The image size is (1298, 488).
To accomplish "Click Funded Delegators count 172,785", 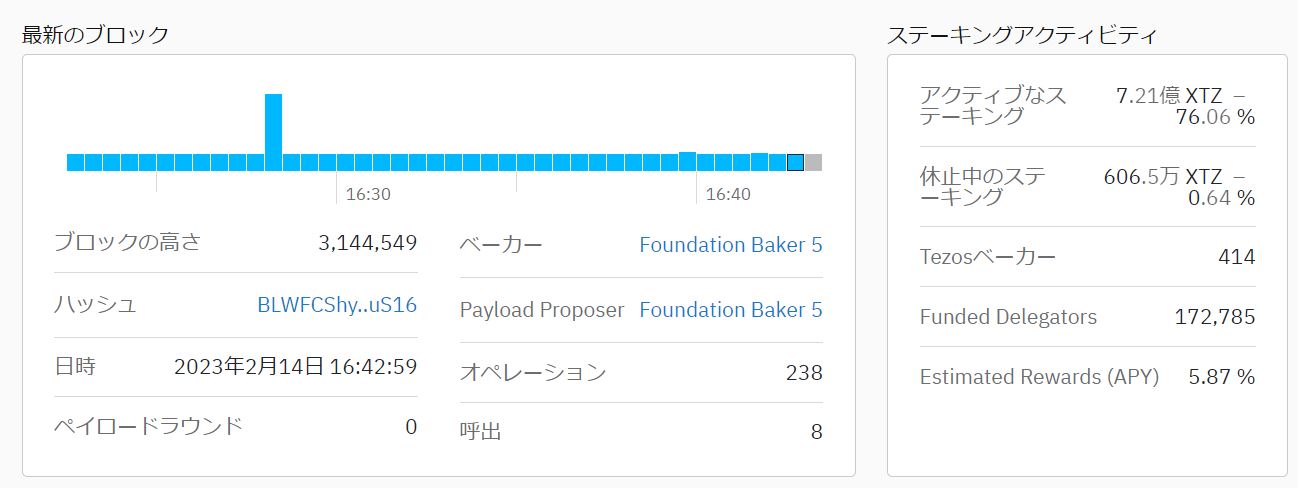I will (1214, 317).
